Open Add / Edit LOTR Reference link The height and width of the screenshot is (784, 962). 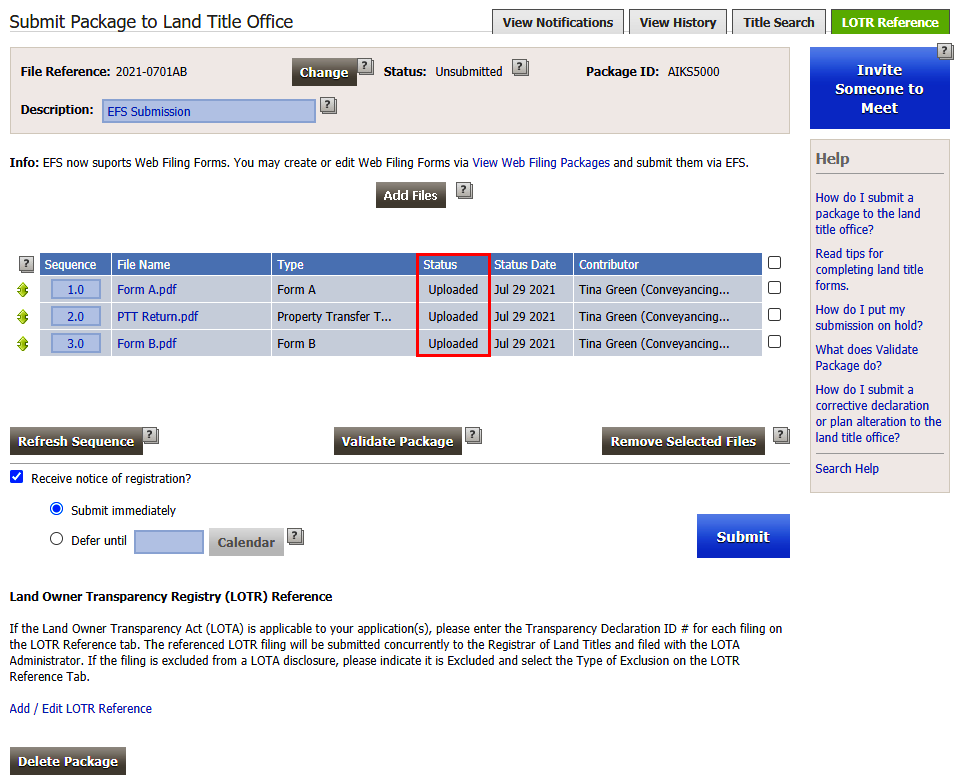coord(80,709)
